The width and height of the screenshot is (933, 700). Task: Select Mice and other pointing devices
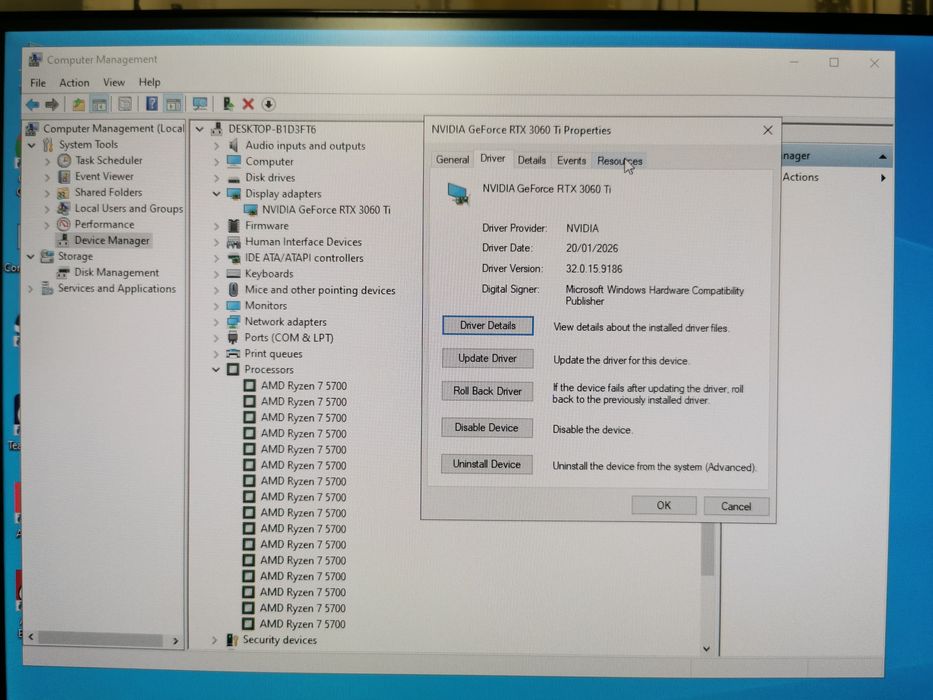pyautogui.click(x=320, y=290)
